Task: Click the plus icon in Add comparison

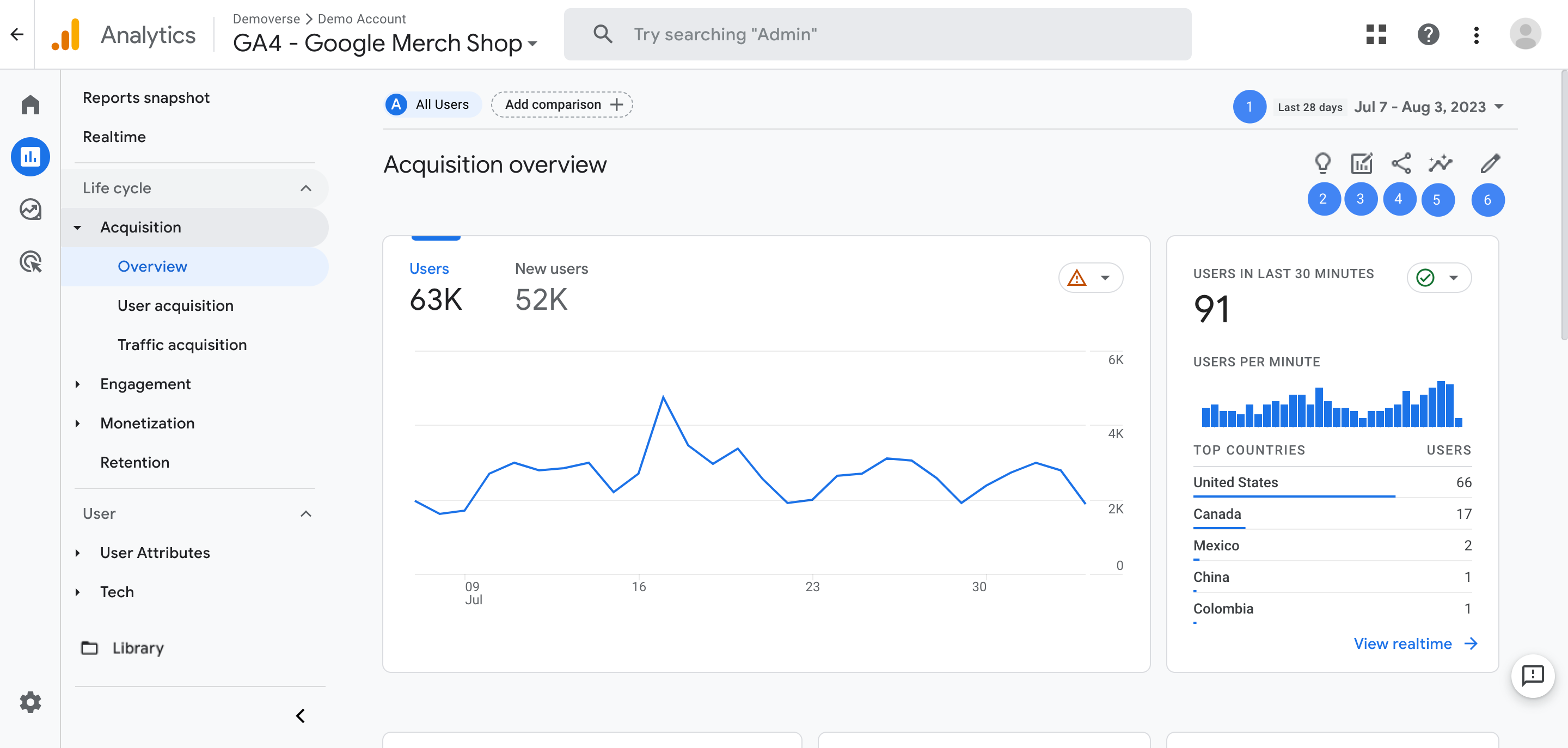Action: coord(617,104)
